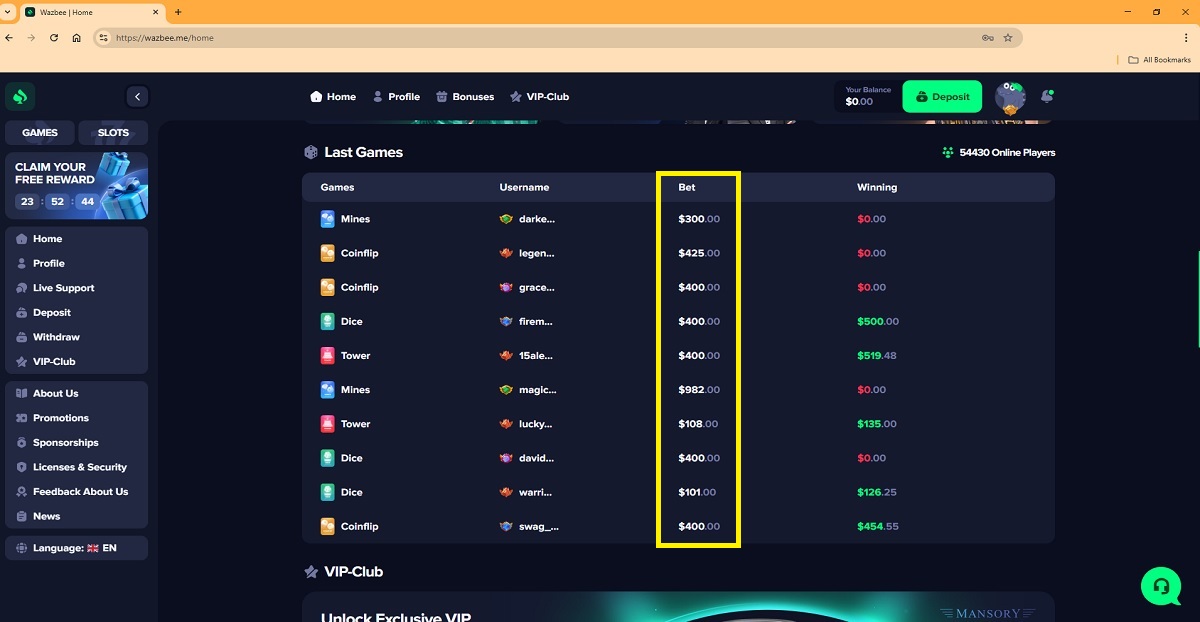This screenshot has height=622, width=1200.
Task: Switch to the SLOTS tab
Action: 113,133
